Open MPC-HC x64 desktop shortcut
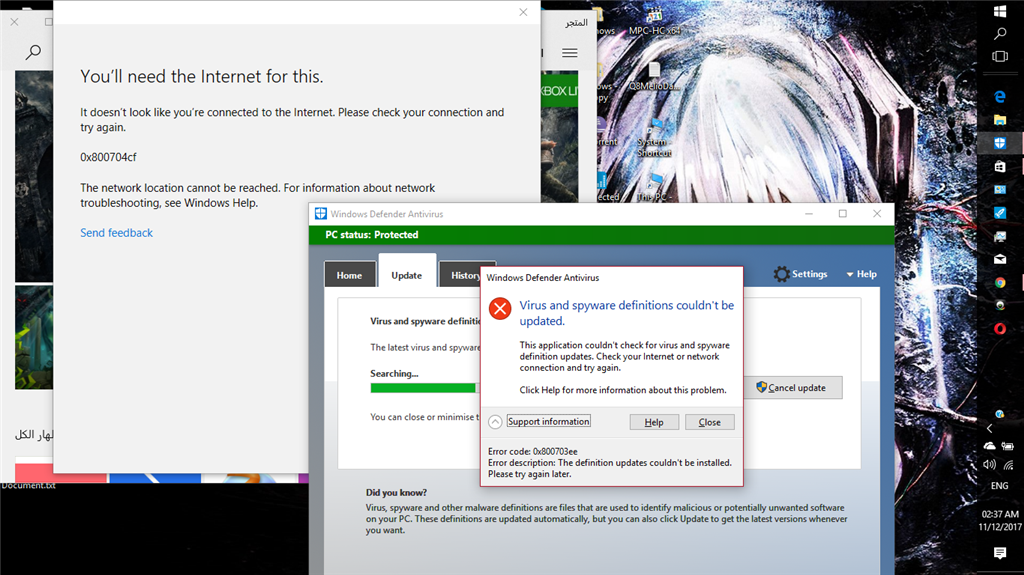 click(654, 20)
